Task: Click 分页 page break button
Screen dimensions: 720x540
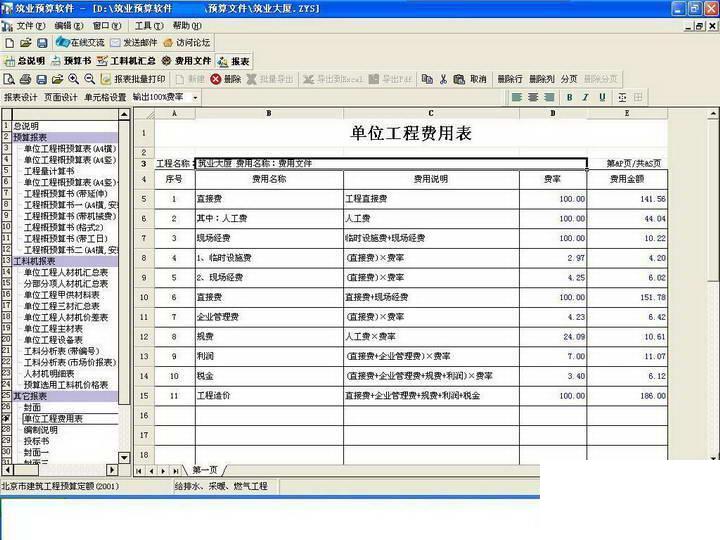Action: pos(569,79)
